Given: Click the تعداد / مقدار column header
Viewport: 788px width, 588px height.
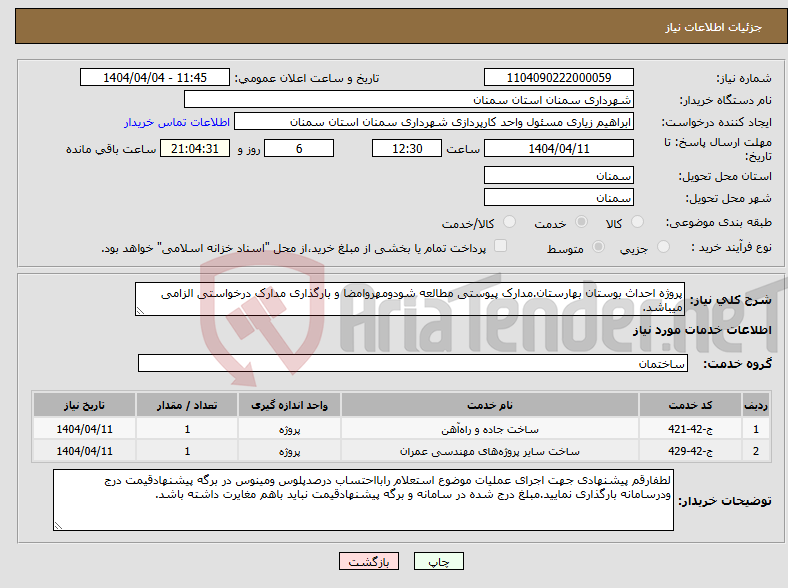Looking at the screenshot, I should coord(187,405).
